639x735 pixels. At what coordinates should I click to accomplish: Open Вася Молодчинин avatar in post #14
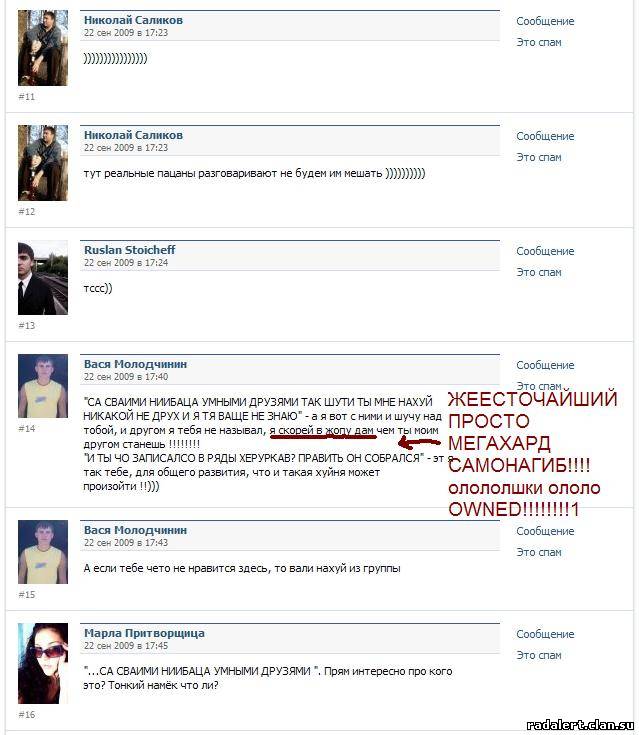pos(43,386)
